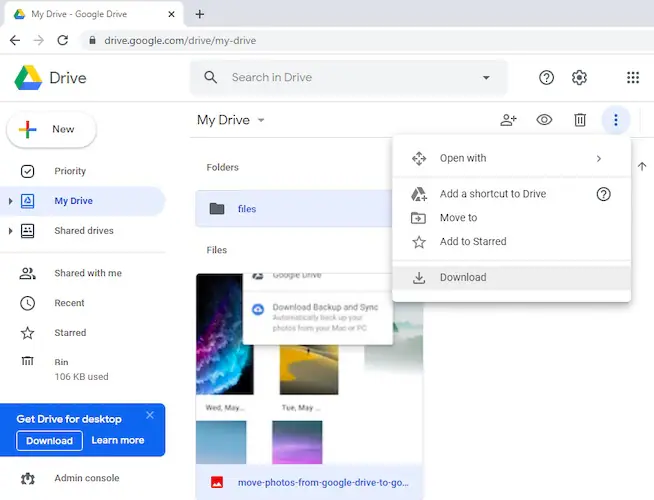Expand the My Drive tree arrow in sidebar
The height and width of the screenshot is (500, 654).
click(x=10, y=201)
